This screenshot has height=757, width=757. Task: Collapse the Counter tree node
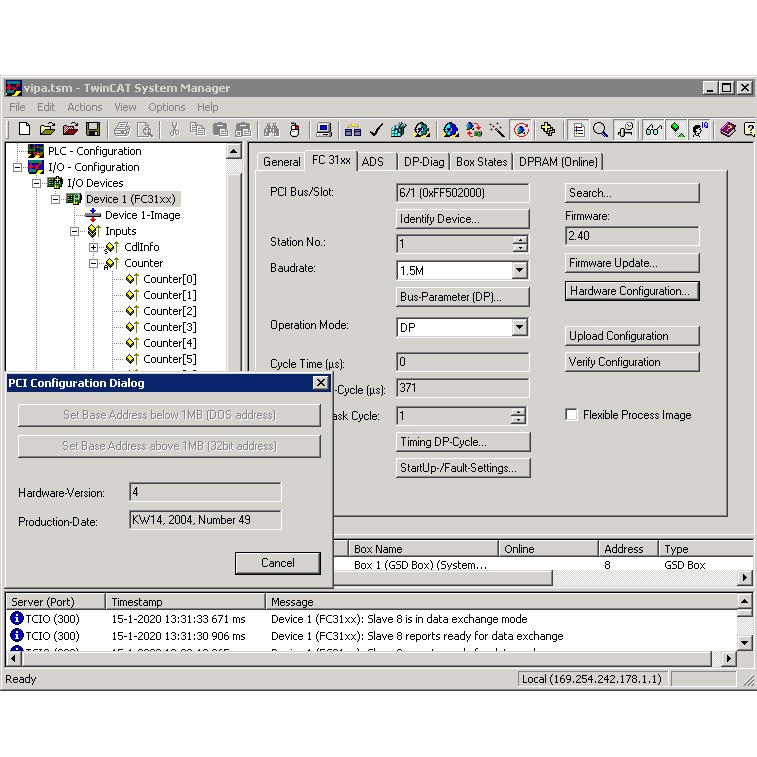click(x=94, y=263)
